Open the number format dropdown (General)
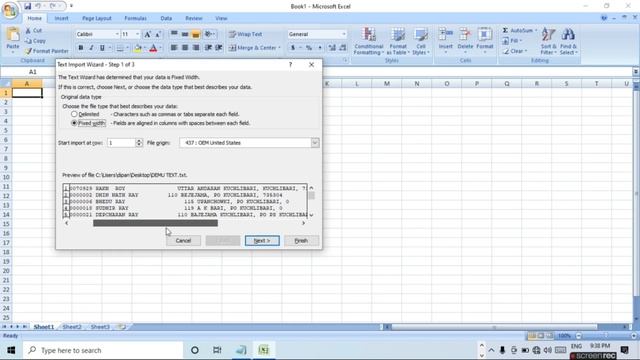 pyautogui.click(x=344, y=34)
